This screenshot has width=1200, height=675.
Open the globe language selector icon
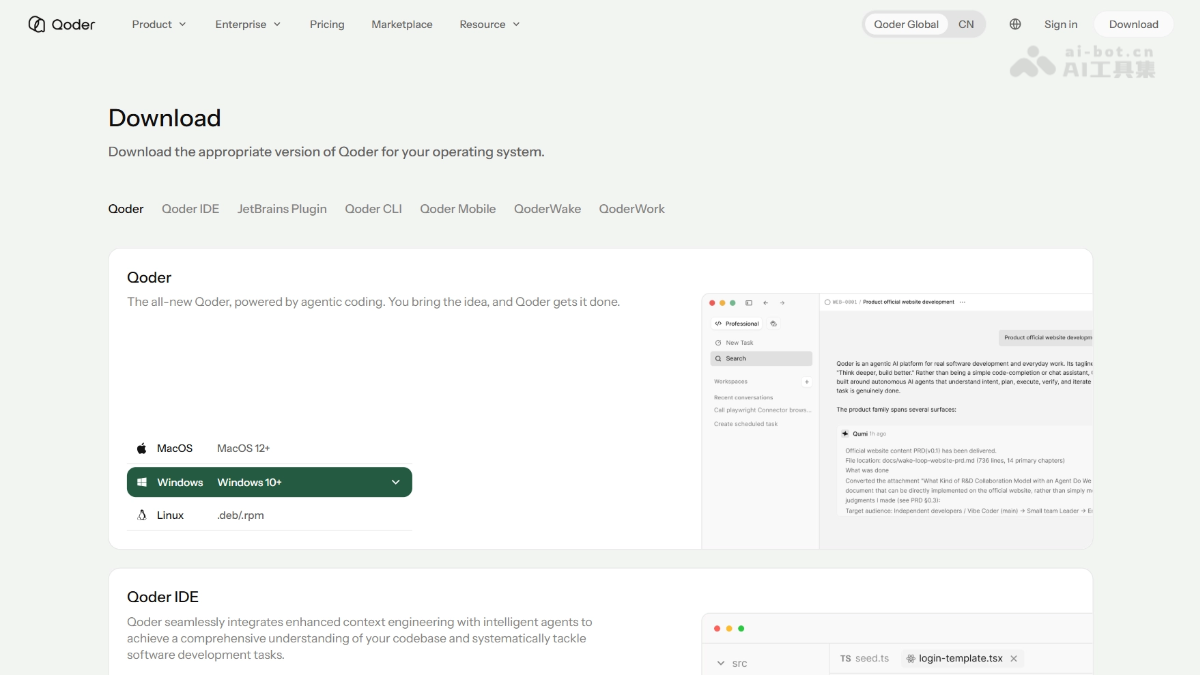[1015, 24]
